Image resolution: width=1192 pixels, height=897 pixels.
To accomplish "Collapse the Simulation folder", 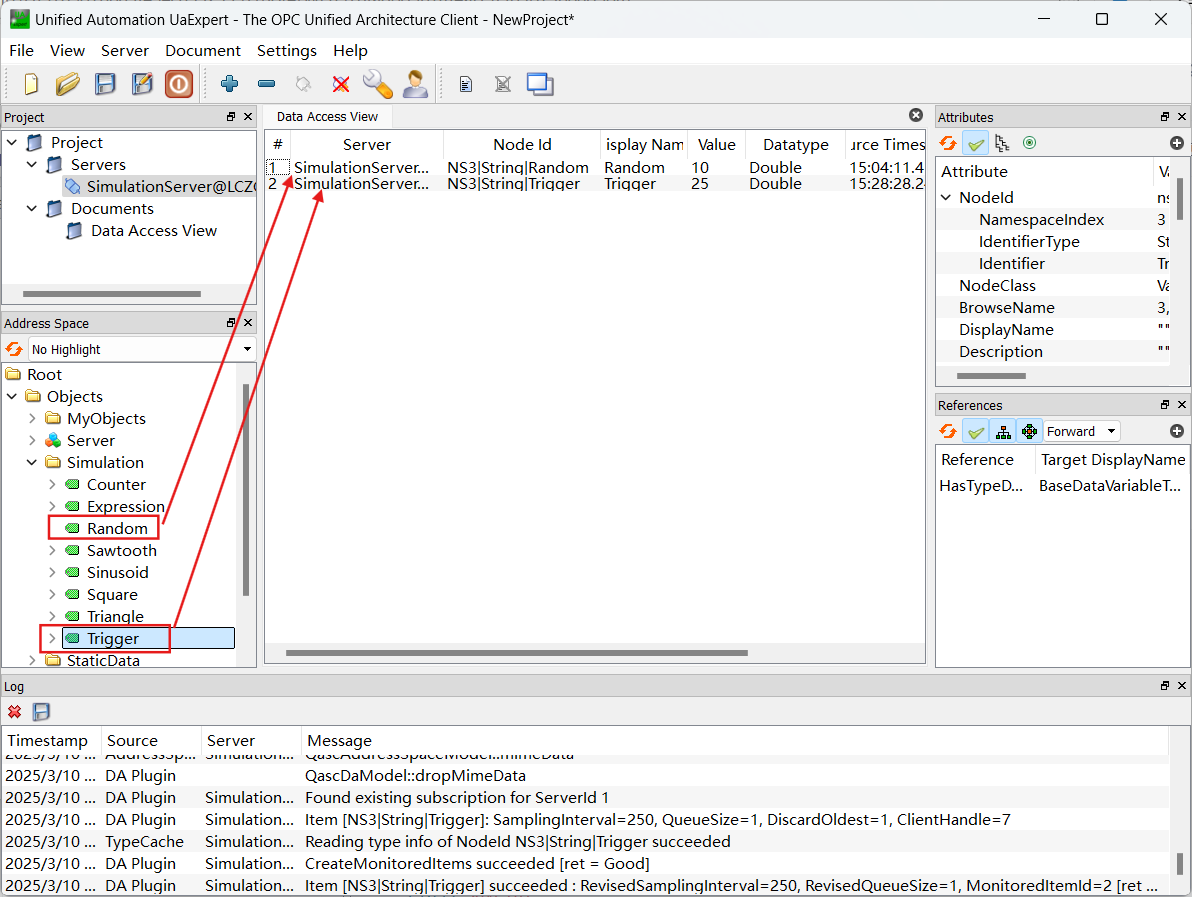I will 32,462.
